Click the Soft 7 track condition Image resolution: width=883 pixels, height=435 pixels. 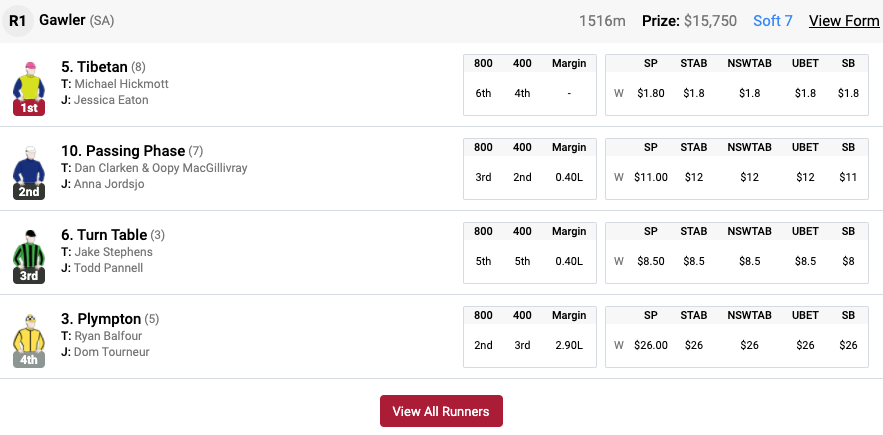[x=773, y=21]
